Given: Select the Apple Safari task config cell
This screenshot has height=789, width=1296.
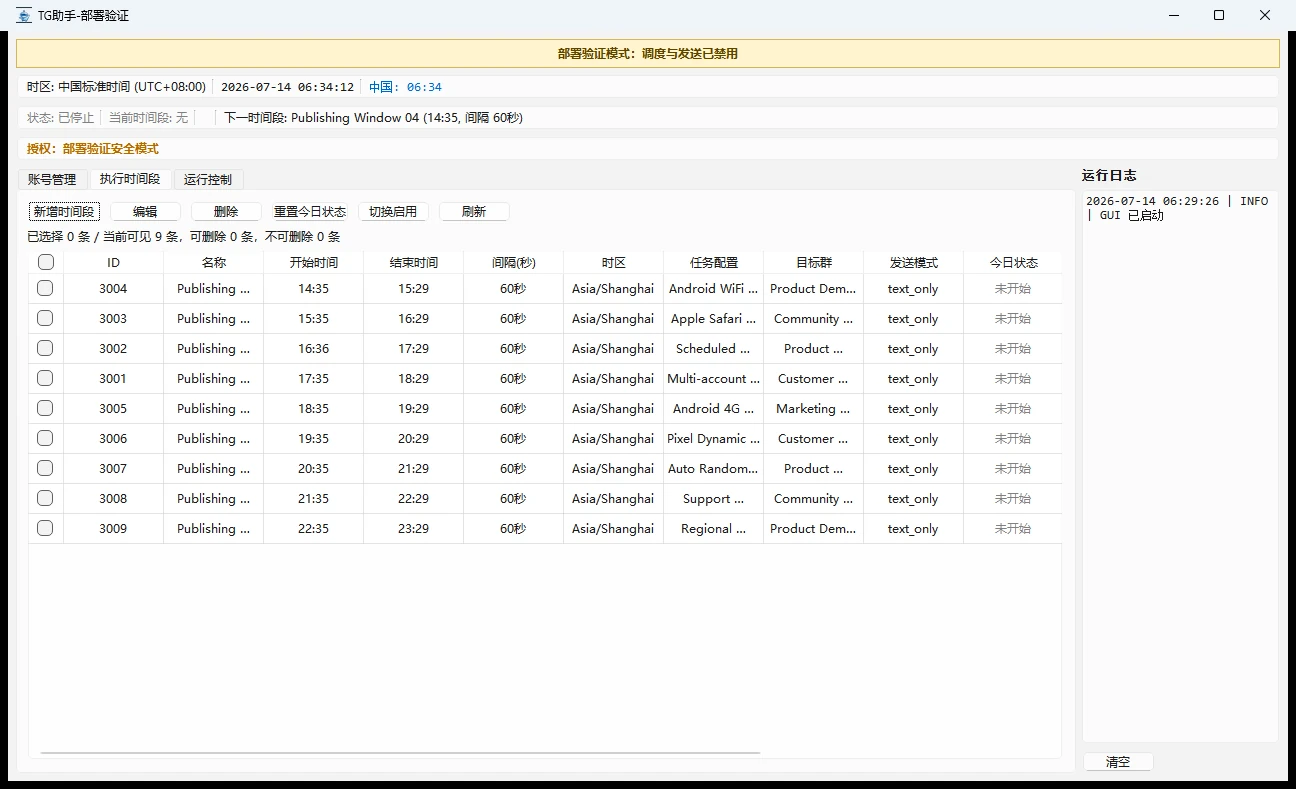Looking at the screenshot, I should 713,318.
